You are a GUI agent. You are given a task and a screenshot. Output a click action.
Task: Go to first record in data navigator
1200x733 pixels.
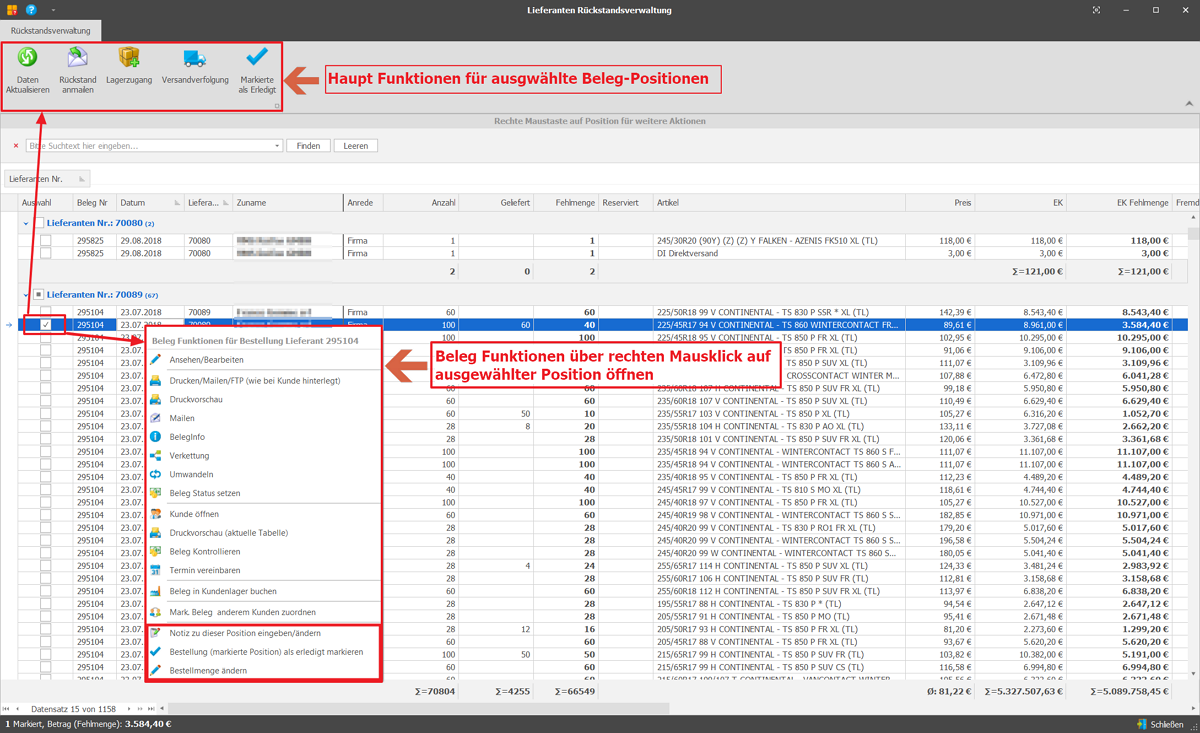click(x=6, y=709)
